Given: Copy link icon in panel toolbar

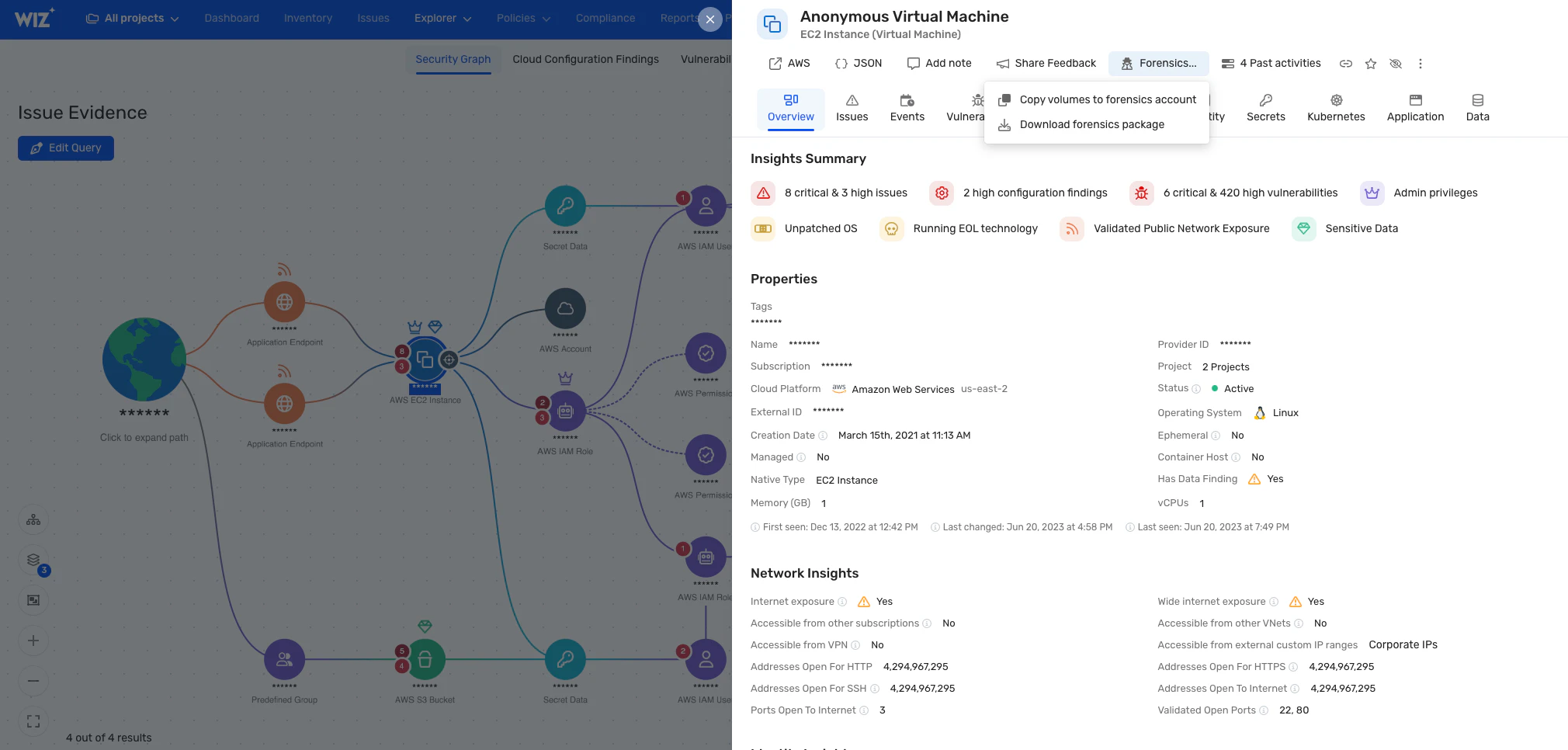Looking at the screenshot, I should pyautogui.click(x=1346, y=64).
